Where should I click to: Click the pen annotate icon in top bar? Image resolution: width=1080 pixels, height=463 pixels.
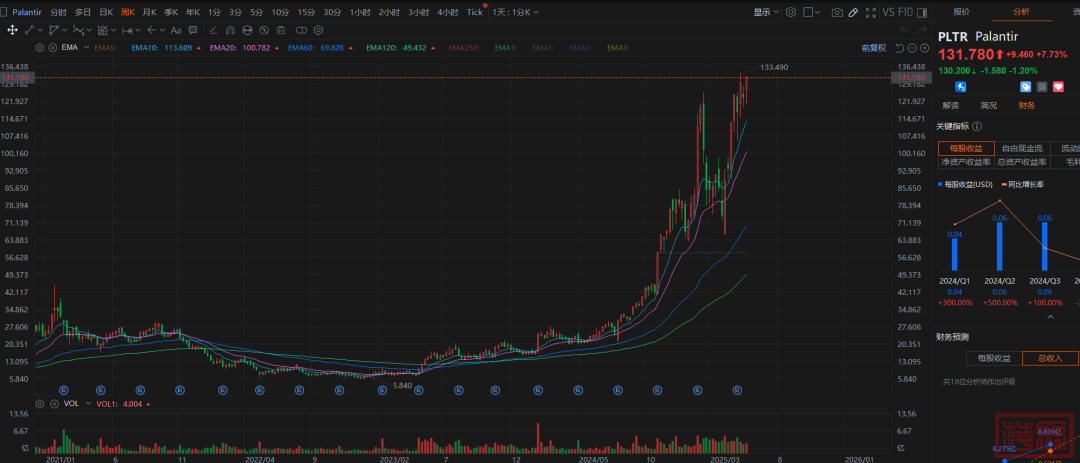click(x=853, y=12)
